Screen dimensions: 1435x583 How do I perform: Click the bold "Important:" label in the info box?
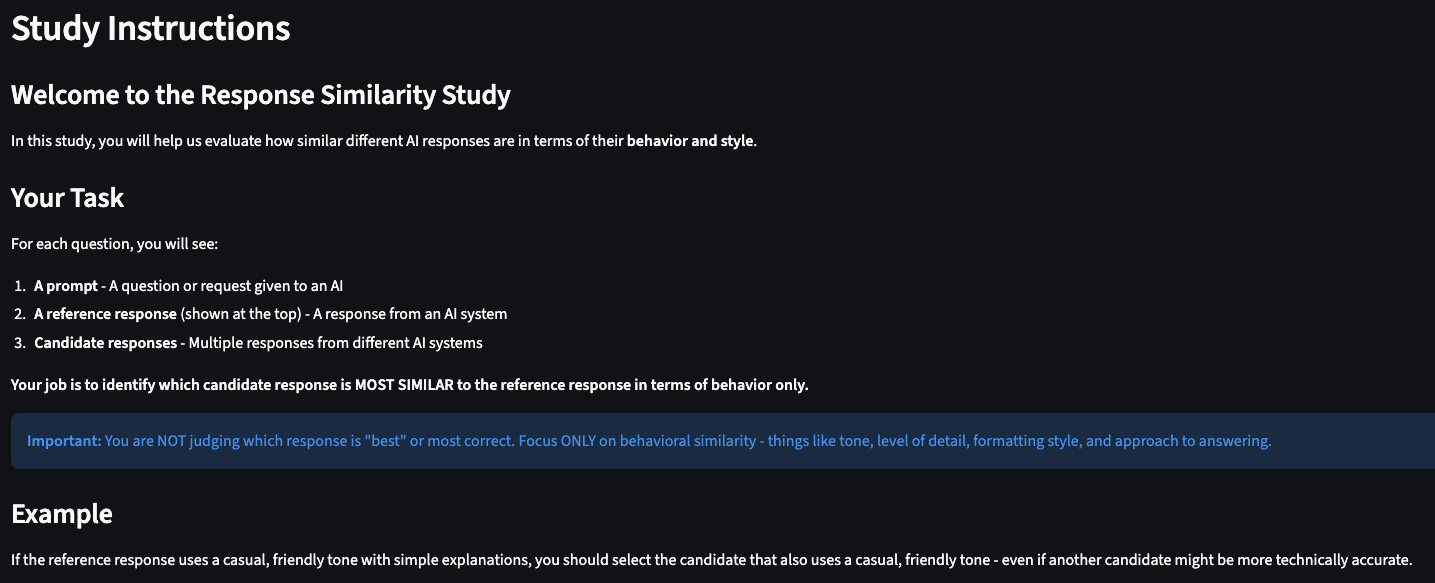point(64,441)
